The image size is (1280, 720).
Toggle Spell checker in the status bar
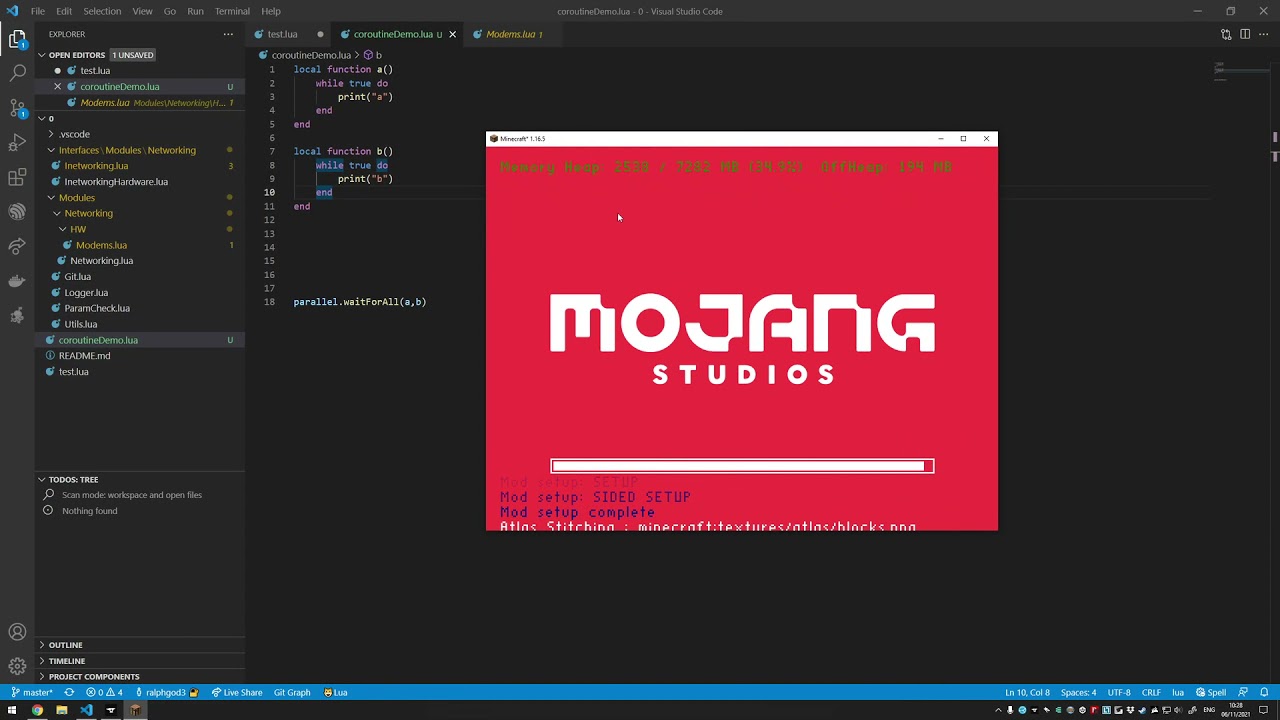[x=1211, y=692]
